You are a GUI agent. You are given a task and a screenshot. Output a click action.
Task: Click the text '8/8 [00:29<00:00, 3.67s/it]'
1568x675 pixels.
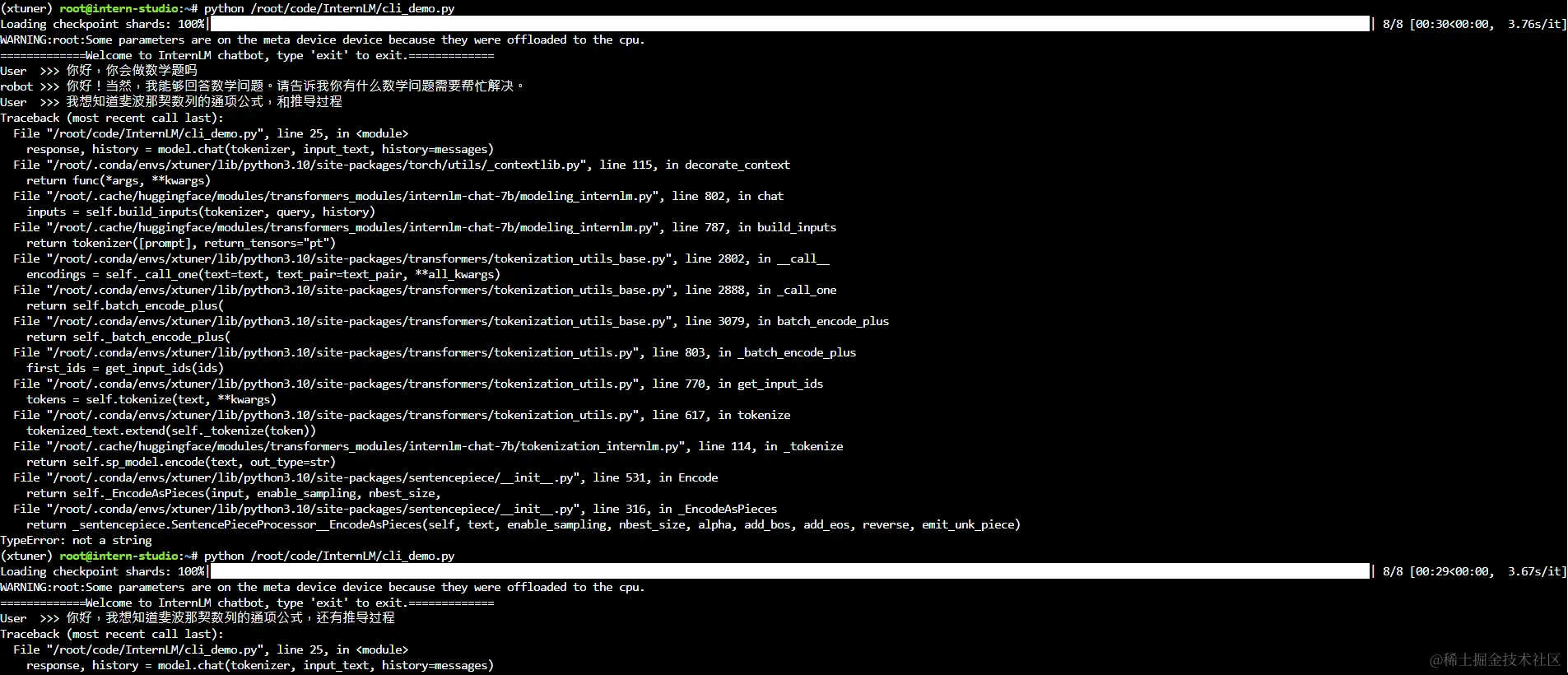[1473, 571]
